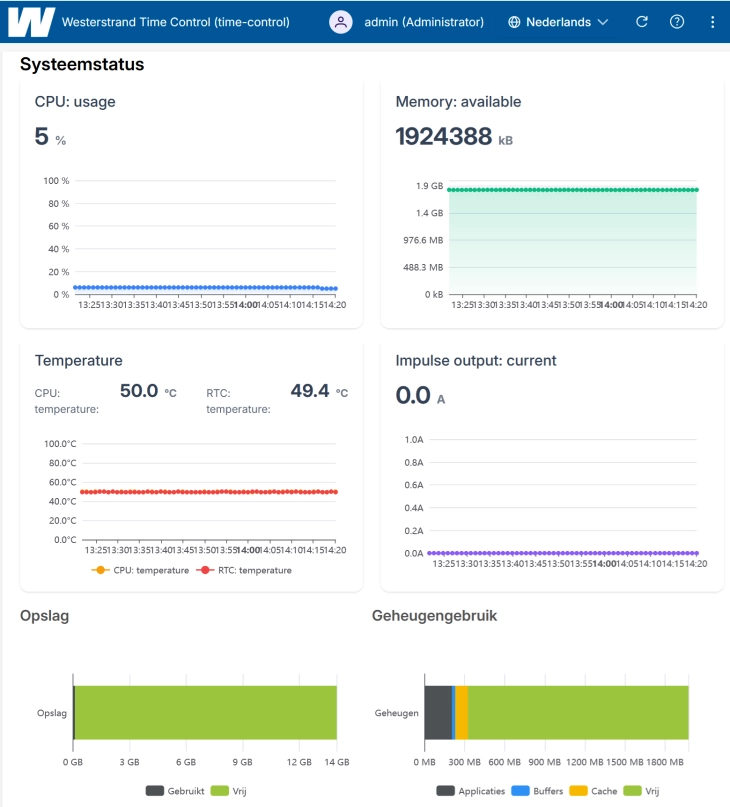Toggle CPU: temperature legend series

pos(140,570)
